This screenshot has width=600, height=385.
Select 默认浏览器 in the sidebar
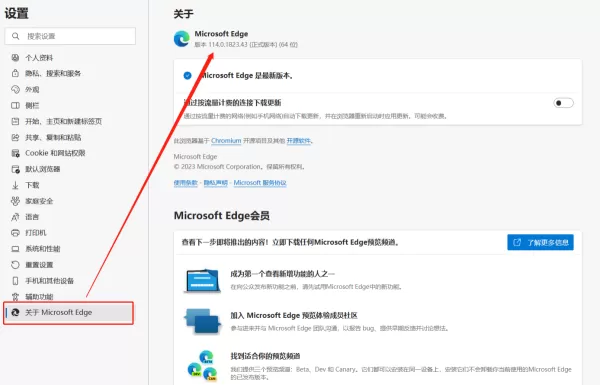click(42, 169)
